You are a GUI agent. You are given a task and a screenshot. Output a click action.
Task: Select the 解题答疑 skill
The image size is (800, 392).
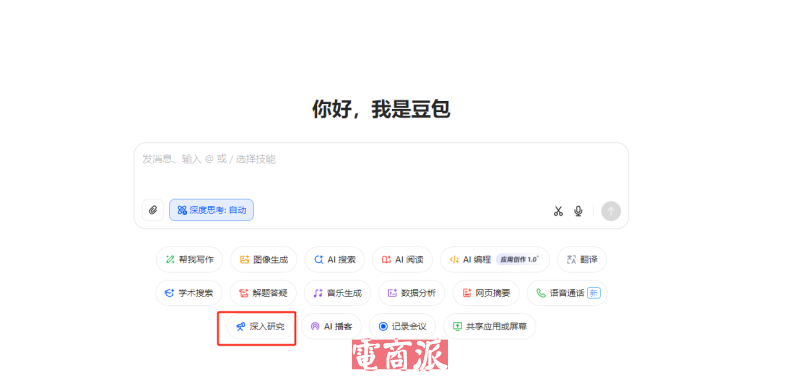[263, 293]
